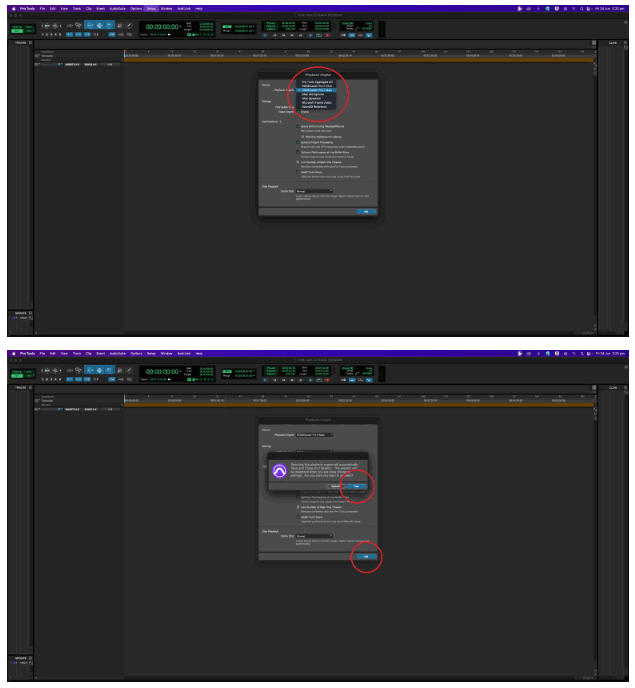Open the Options menu in the lower screenshot

click(136, 353)
